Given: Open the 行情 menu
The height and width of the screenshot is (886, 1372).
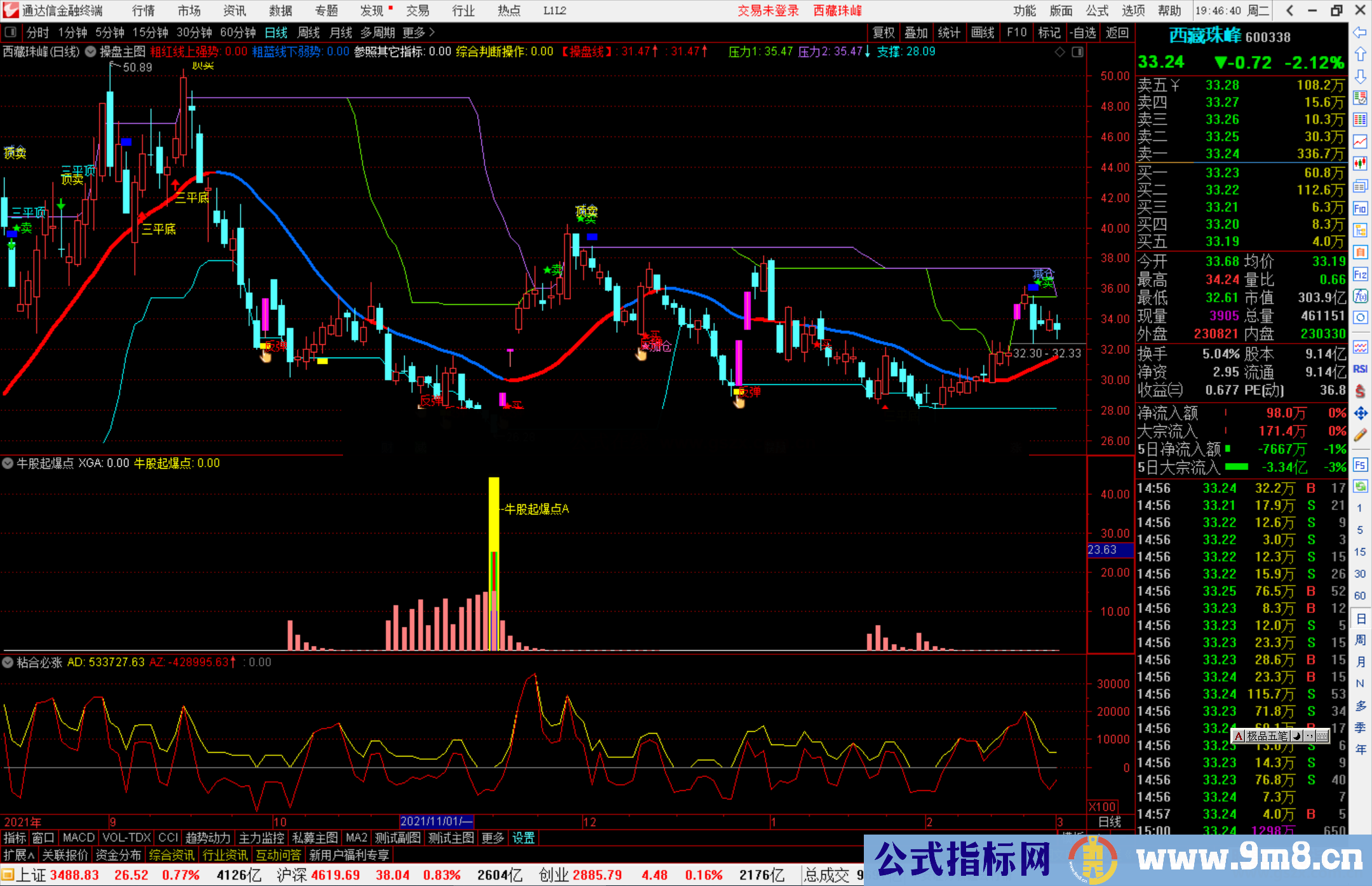Looking at the screenshot, I should (x=144, y=11).
